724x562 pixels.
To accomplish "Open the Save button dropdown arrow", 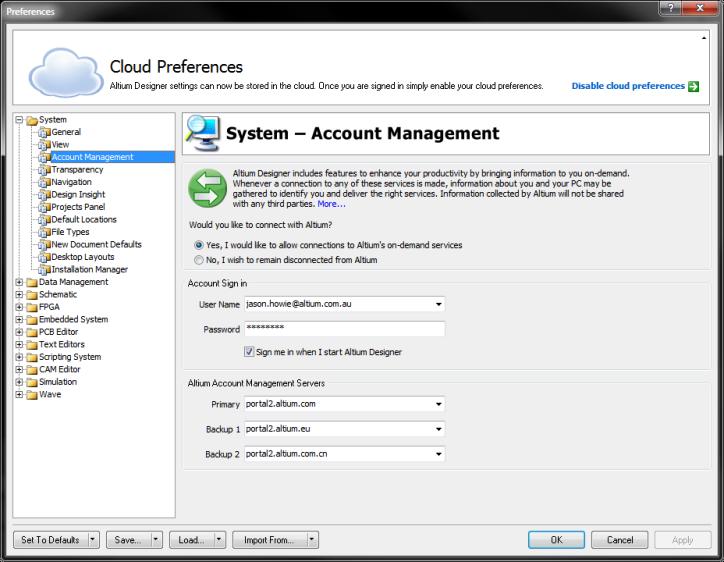I will tap(156, 539).
